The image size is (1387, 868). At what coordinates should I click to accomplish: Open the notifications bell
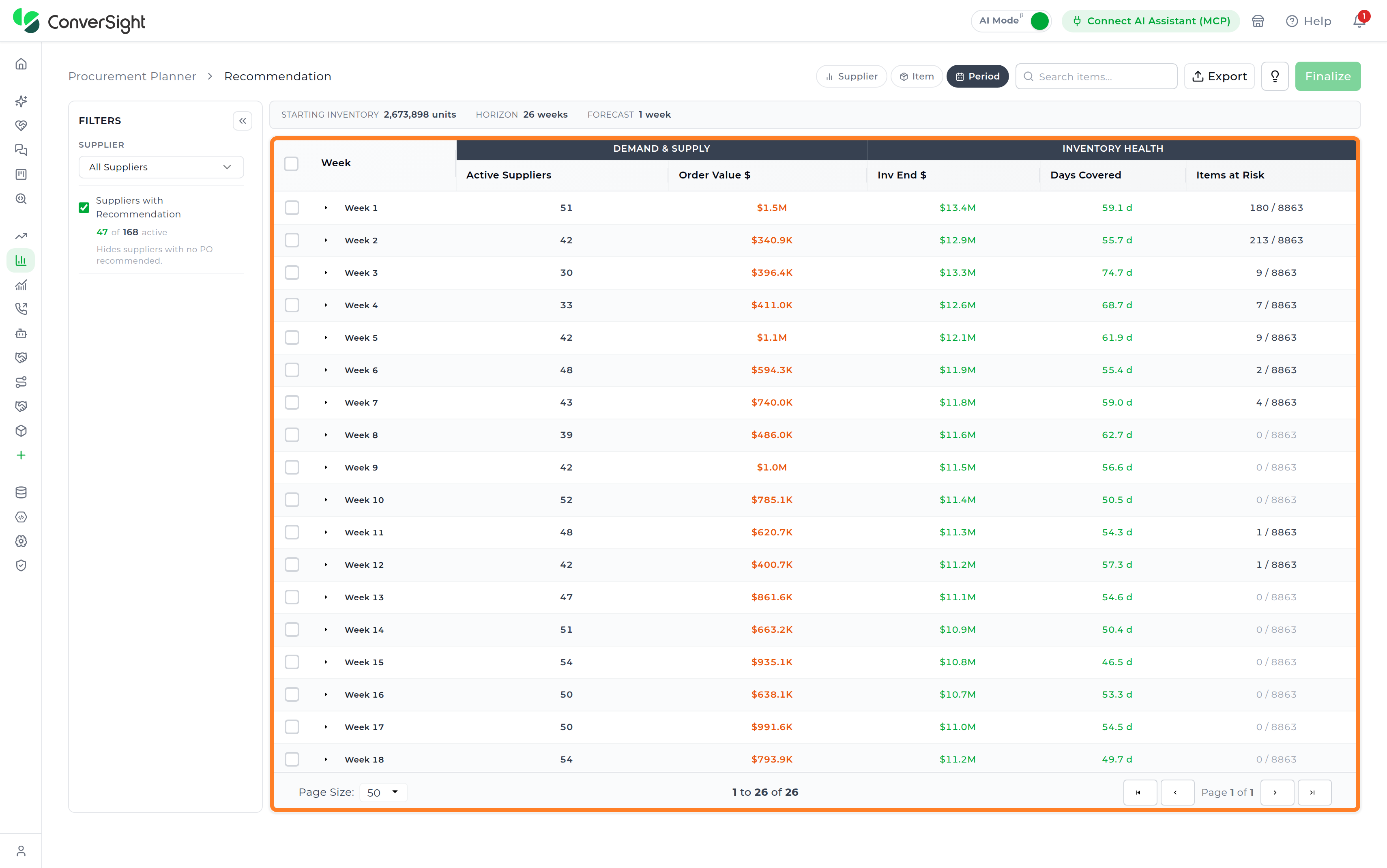(x=1359, y=21)
